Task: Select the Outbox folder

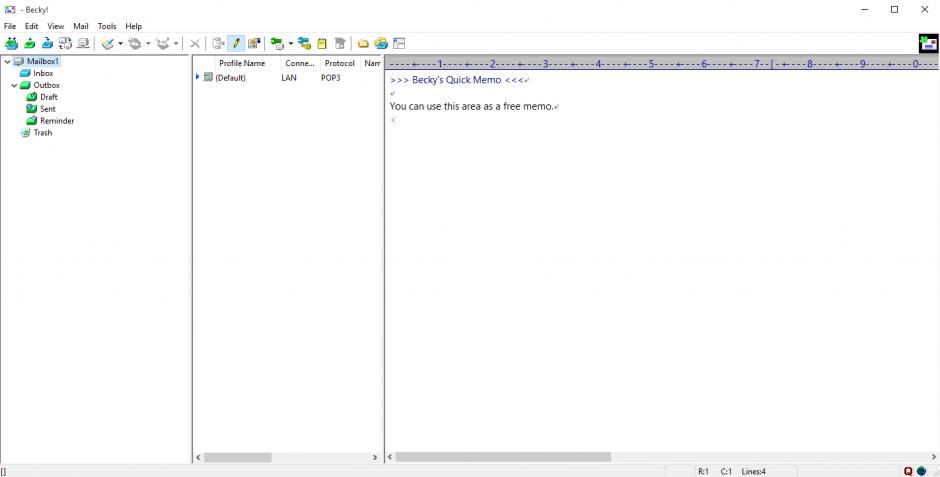Action: (x=46, y=85)
